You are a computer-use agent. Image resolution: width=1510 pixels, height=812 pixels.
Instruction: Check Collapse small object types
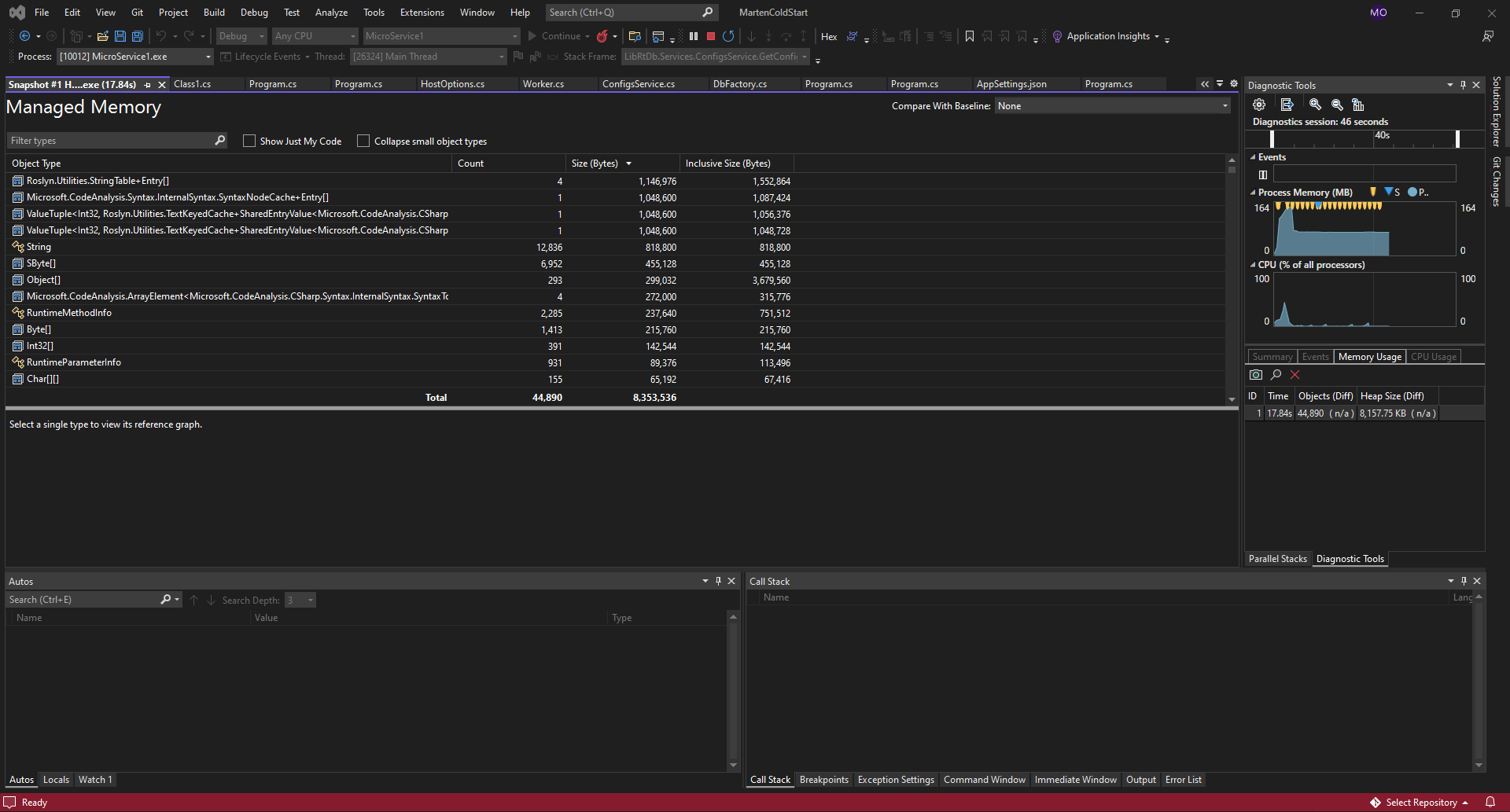[363, 141]
